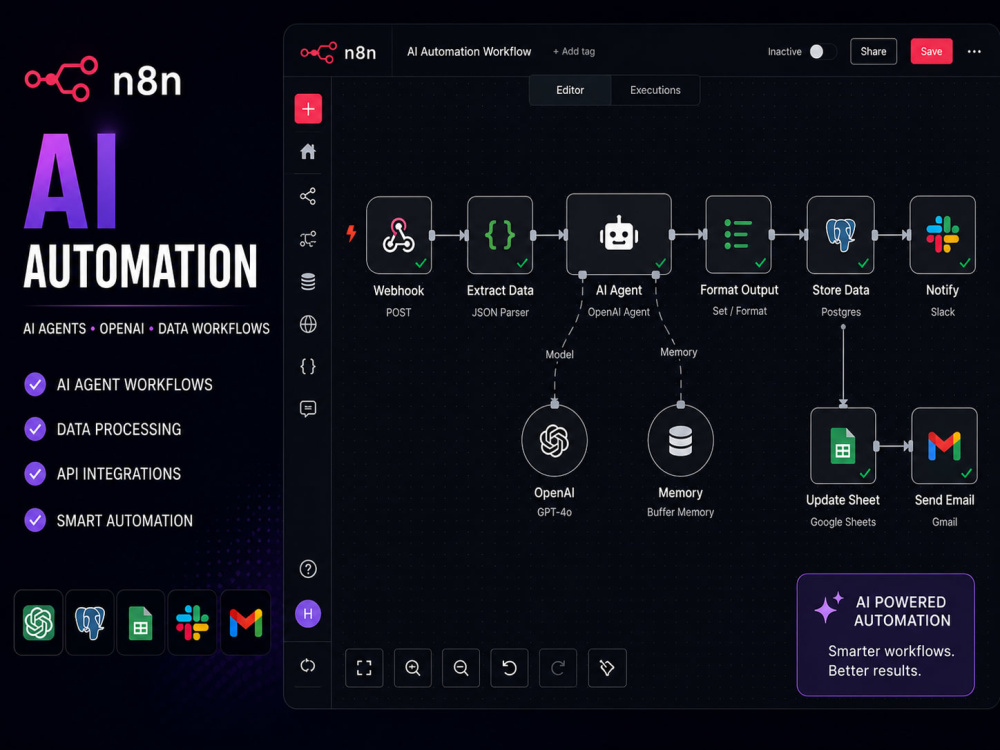This screenshot has height=750, width=1000.
Task: Click the Share button
Action: (x=873, y=52)
